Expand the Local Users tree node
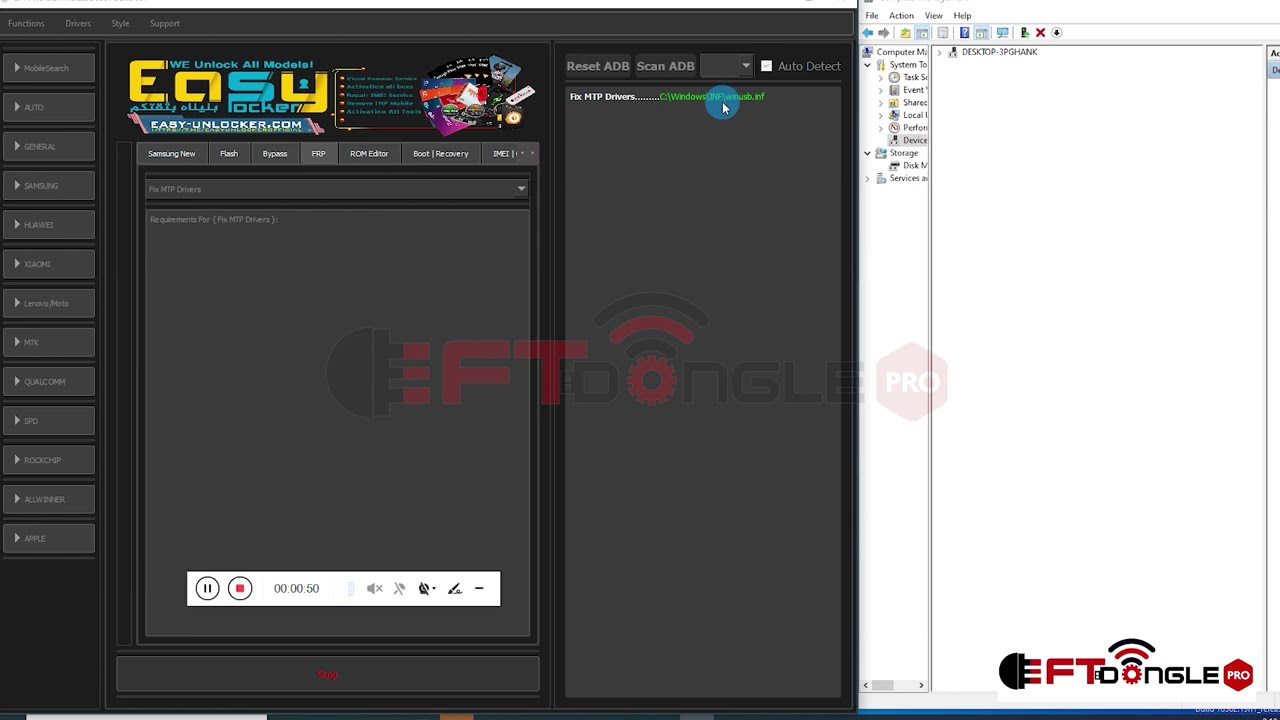This screenshot has height=720, width=1280. (x=881, y=115)
